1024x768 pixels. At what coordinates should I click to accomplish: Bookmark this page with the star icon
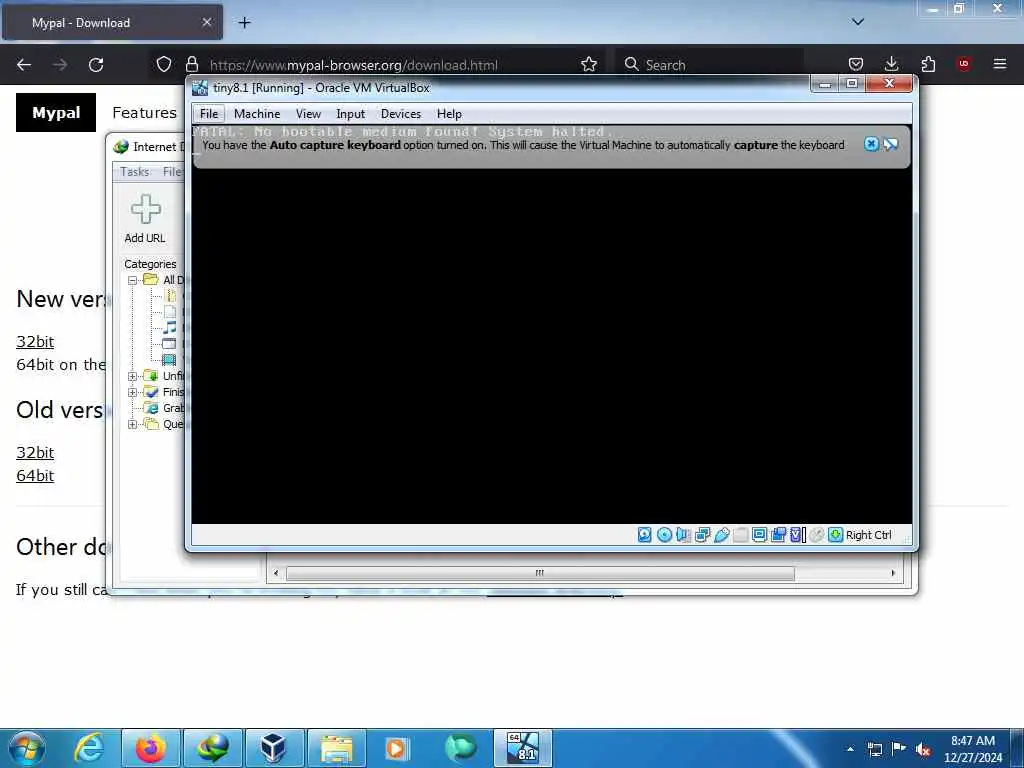pos(589,64)
